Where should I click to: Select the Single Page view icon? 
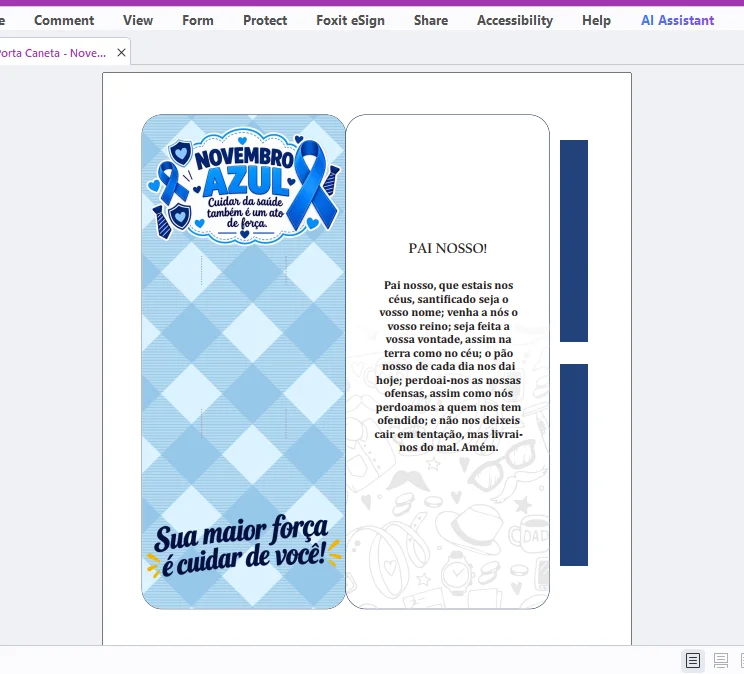click(x=693, y=660)
